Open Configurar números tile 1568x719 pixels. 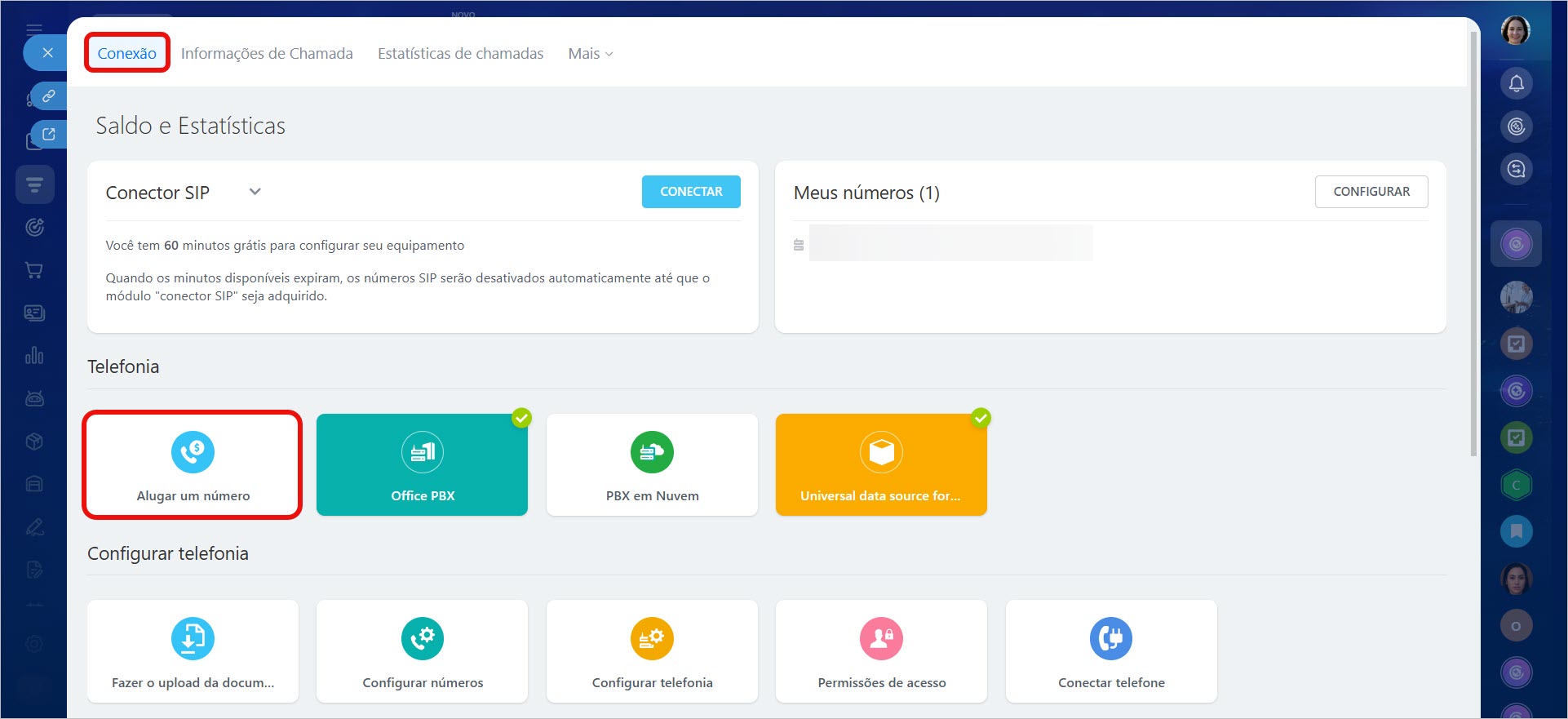point(422,651)
